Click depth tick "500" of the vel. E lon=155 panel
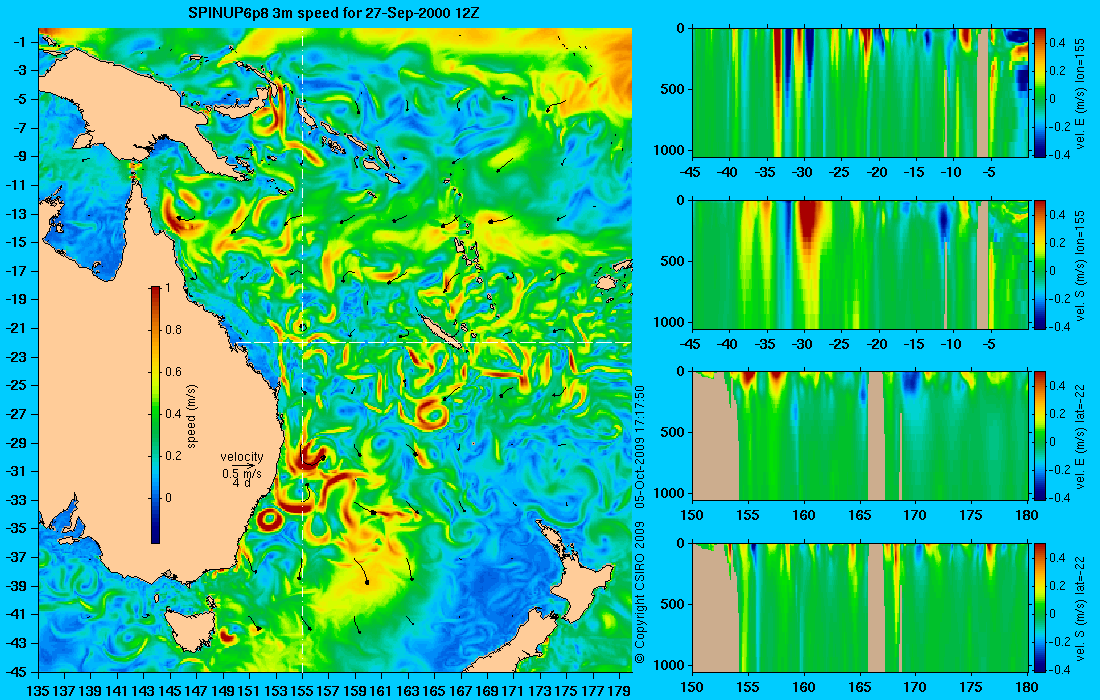Viewport: 1100px width, 700px height. 673,89
